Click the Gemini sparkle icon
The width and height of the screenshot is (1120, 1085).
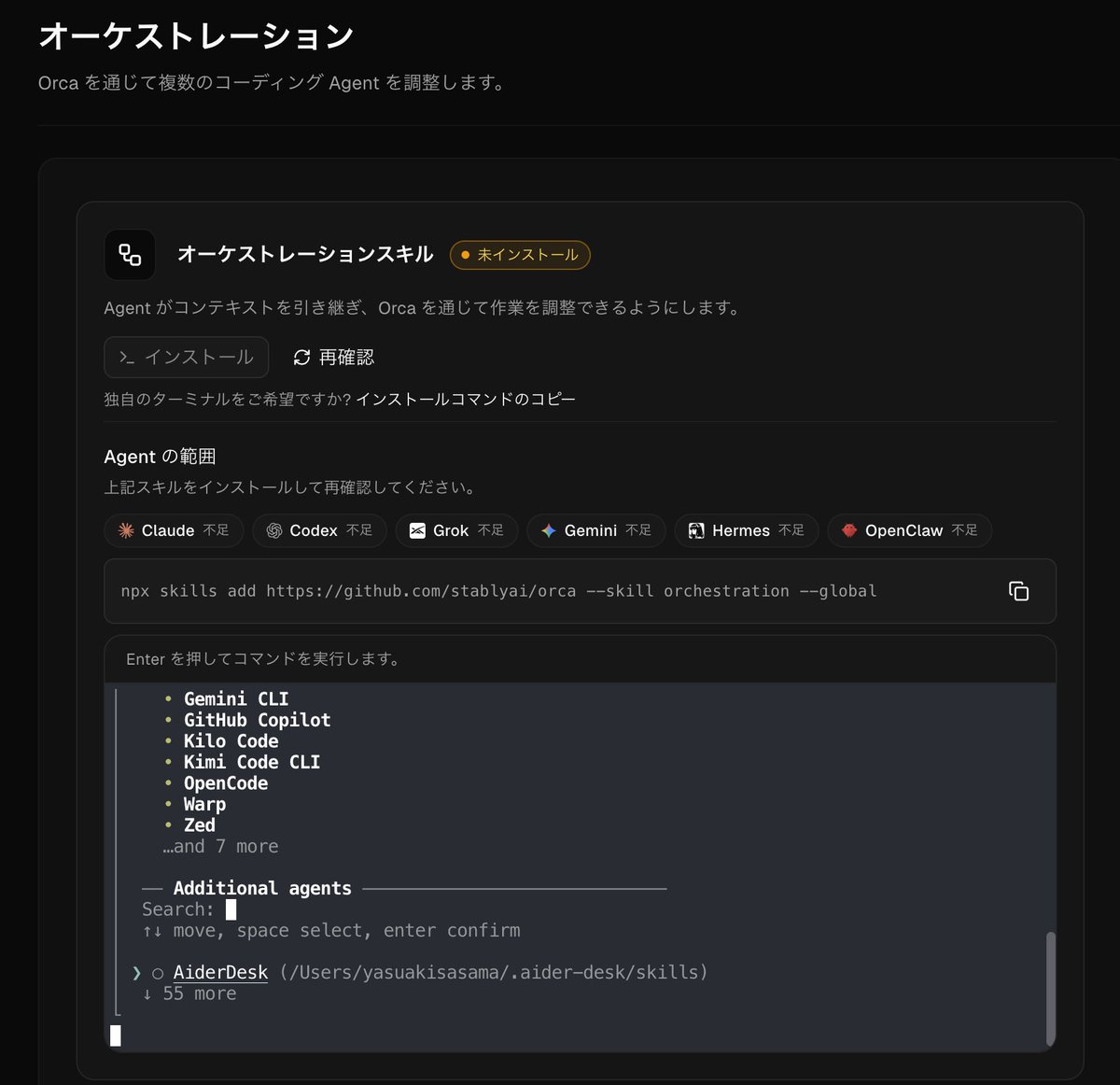(549, 530)
